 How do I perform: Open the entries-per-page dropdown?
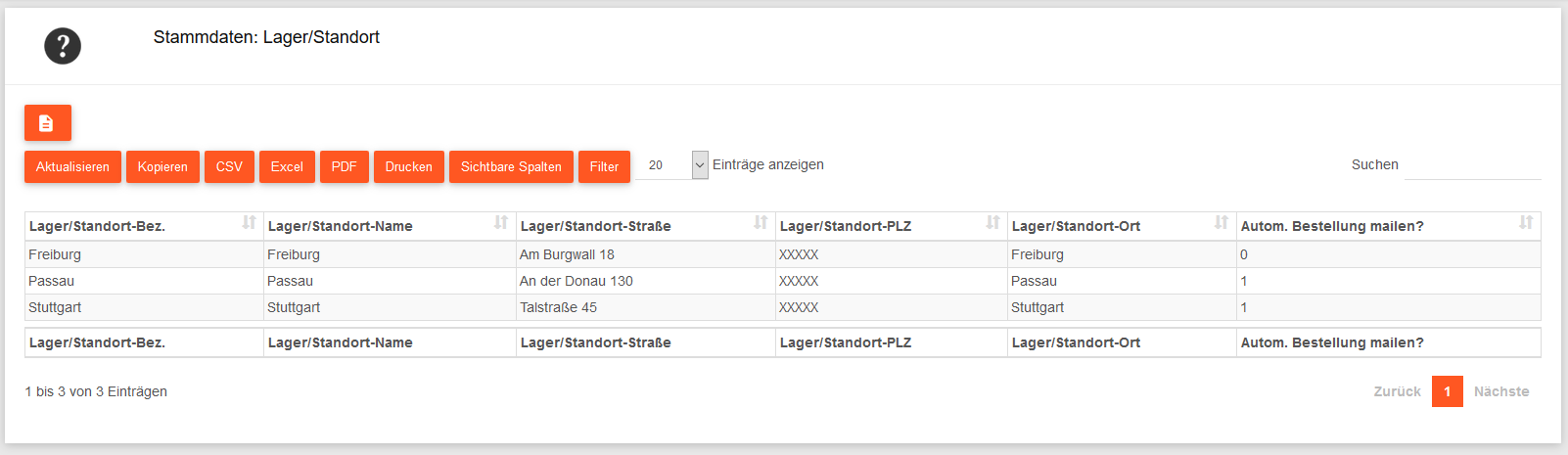(x=699, y=165)
